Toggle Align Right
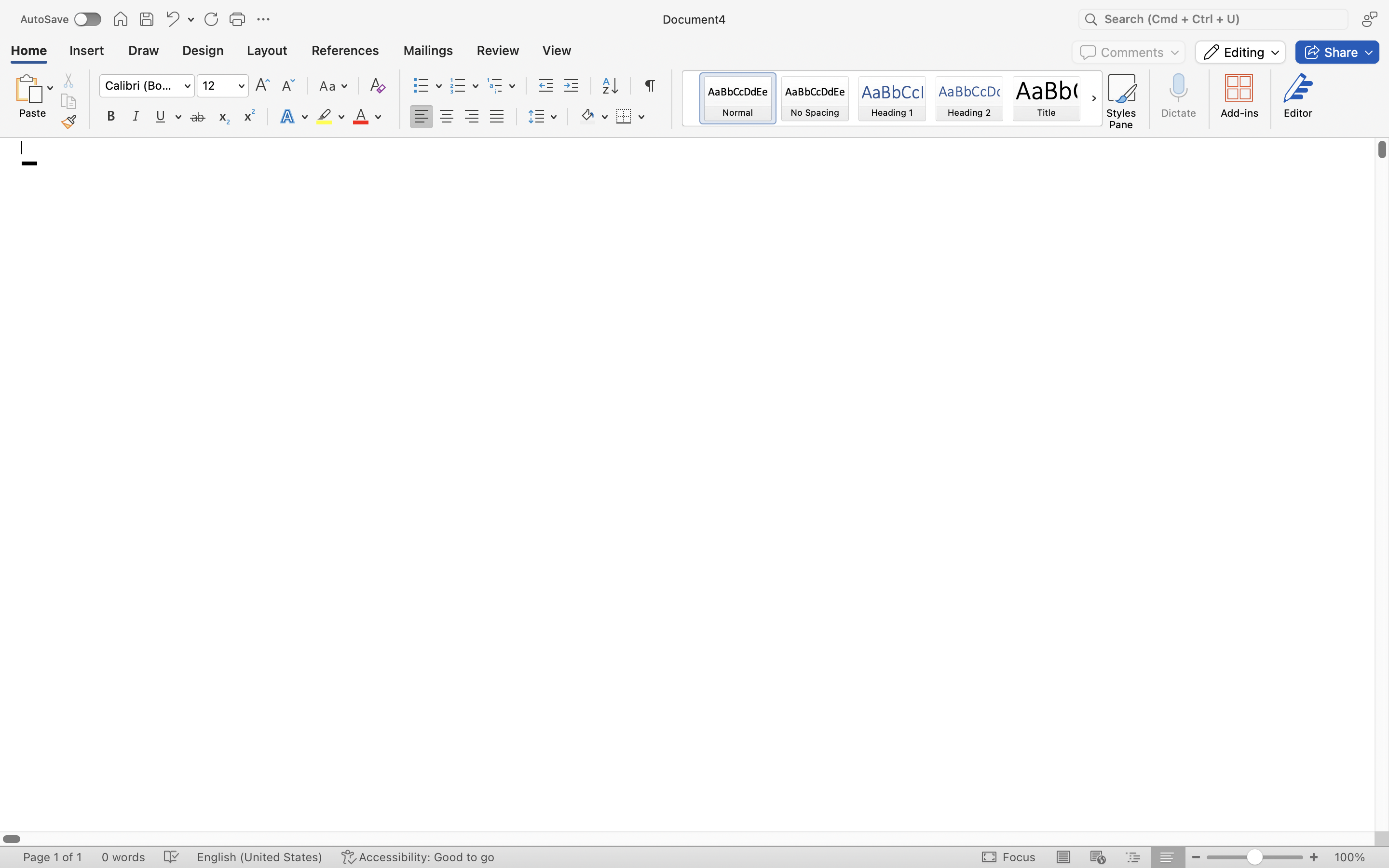Screen dimensions: 1389x868 click(471, 117)
